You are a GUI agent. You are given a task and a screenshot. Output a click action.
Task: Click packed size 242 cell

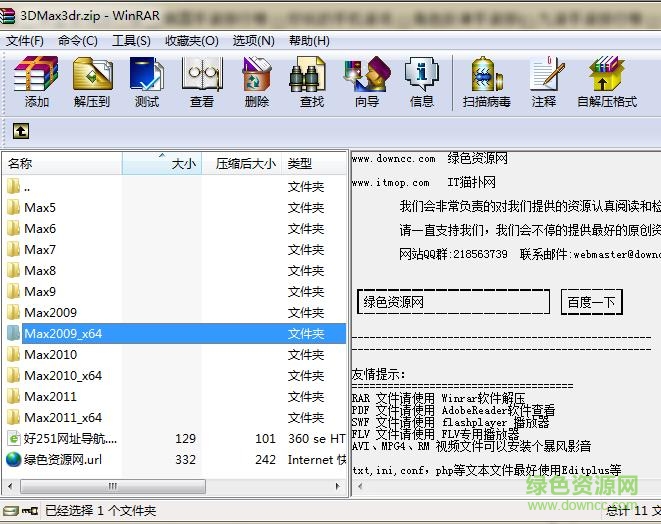(x=266, y=460)
